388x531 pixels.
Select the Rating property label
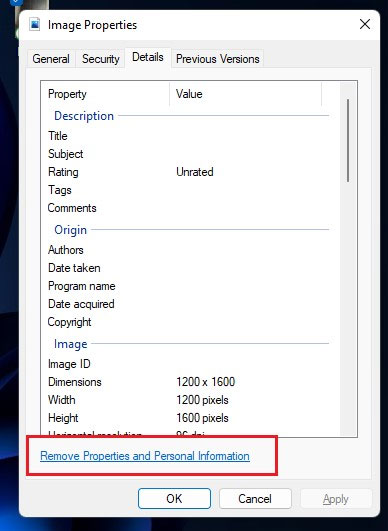(63, 172)
